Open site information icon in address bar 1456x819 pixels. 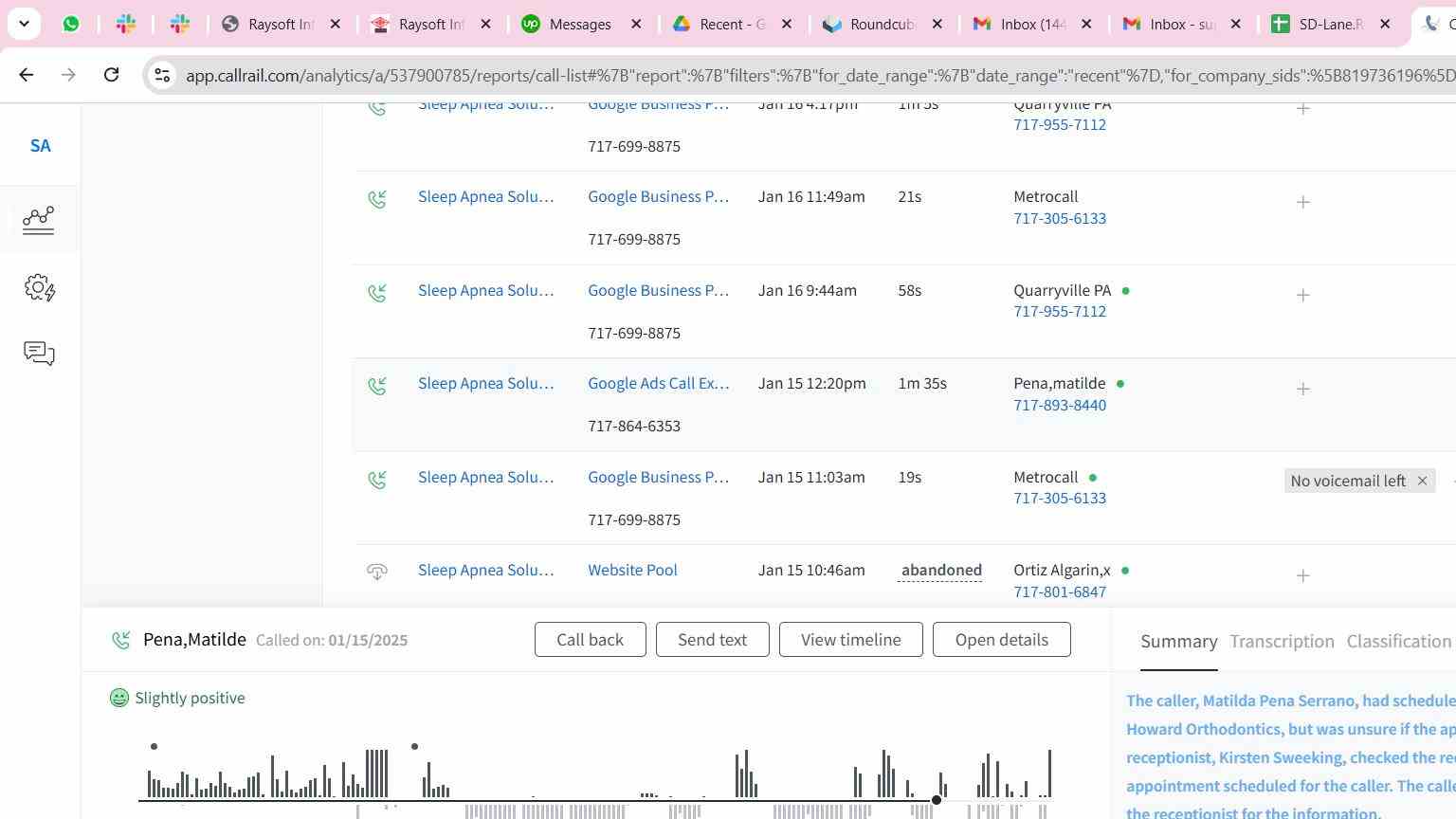tap(162, 75)
